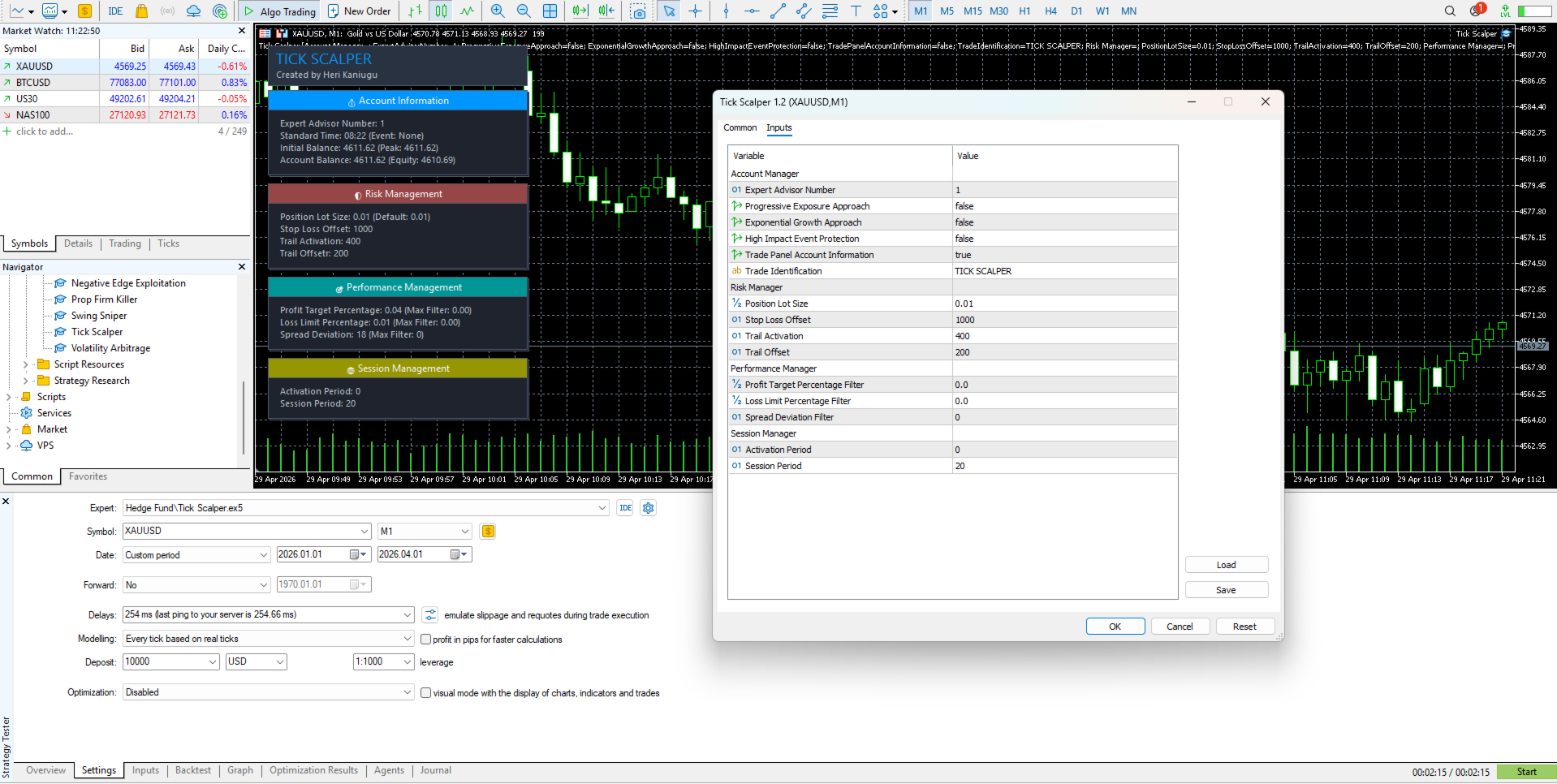Click the chart screenshot camera icon
The height and width of the screenshot is (784, 1557).
tap(639, 11)
